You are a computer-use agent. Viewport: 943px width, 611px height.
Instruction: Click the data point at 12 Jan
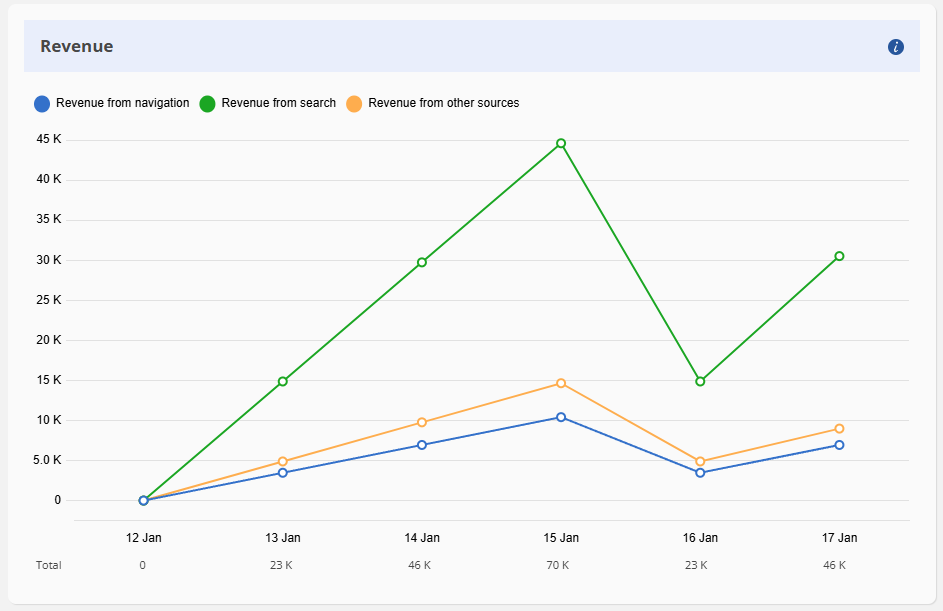(143, 500)
